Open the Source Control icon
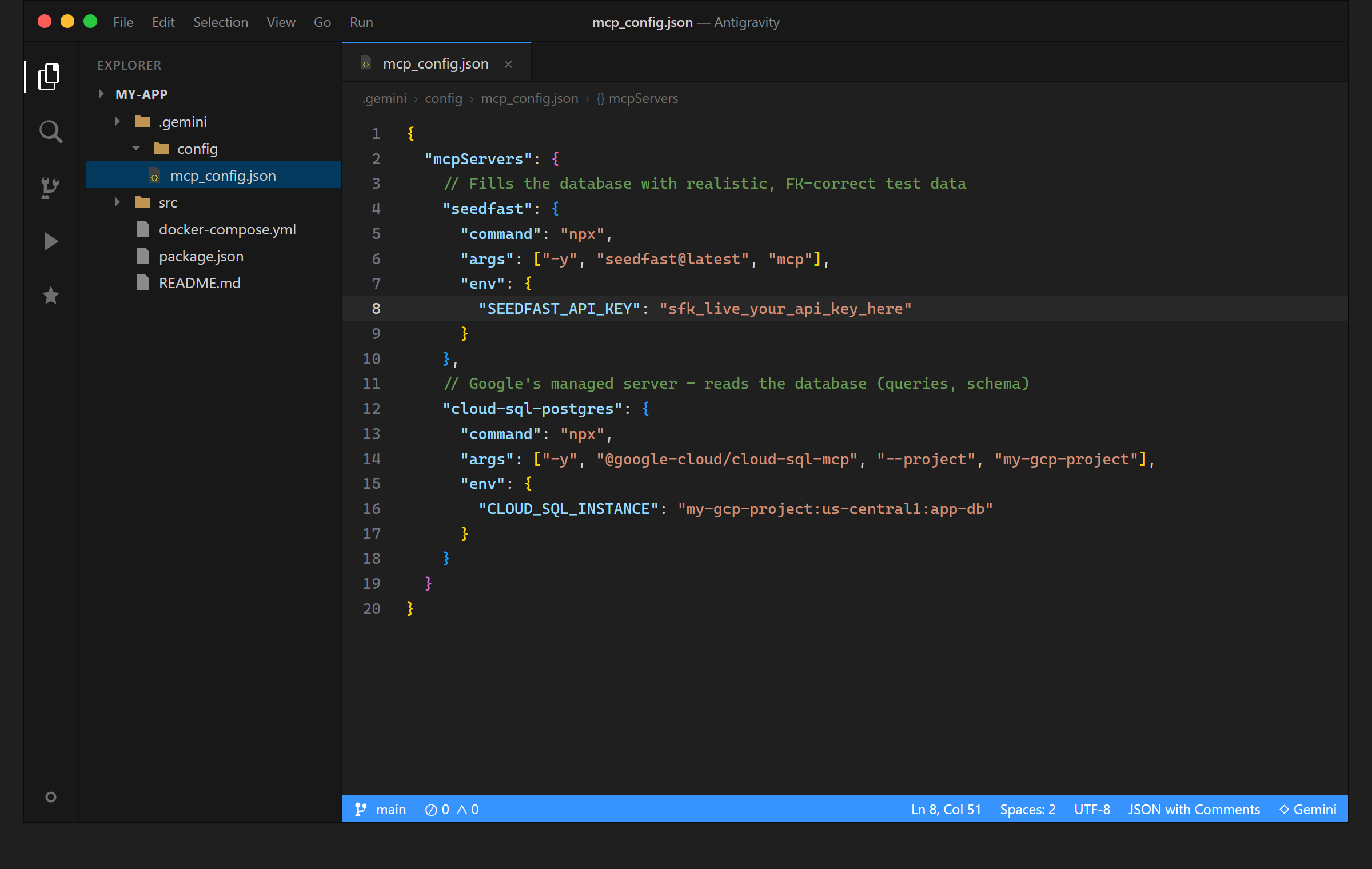The height and width of the screenshot is (869, 1372). (x=50, y=187)
